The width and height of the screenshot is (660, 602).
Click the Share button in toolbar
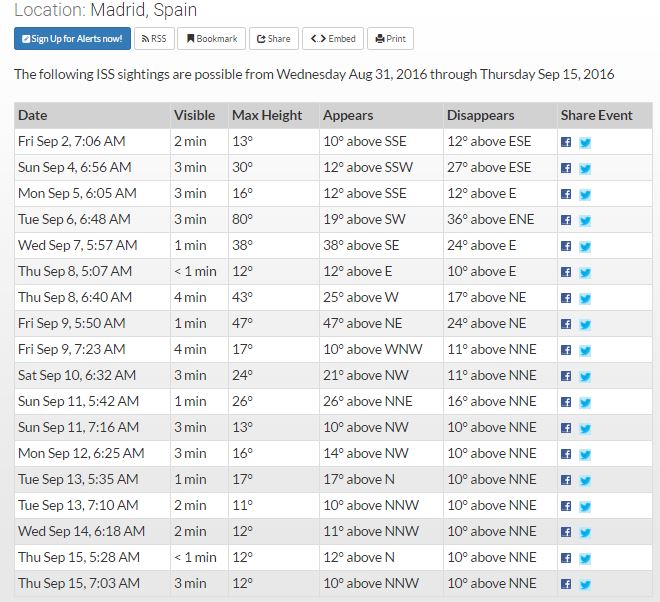[273, 39]
